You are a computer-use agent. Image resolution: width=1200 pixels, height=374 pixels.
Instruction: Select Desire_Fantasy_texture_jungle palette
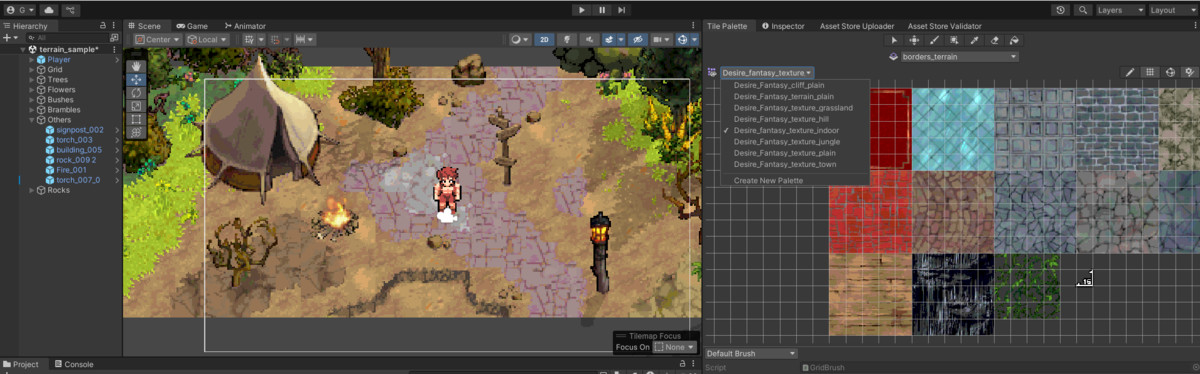pyautogui.click(x=793, y=142)
